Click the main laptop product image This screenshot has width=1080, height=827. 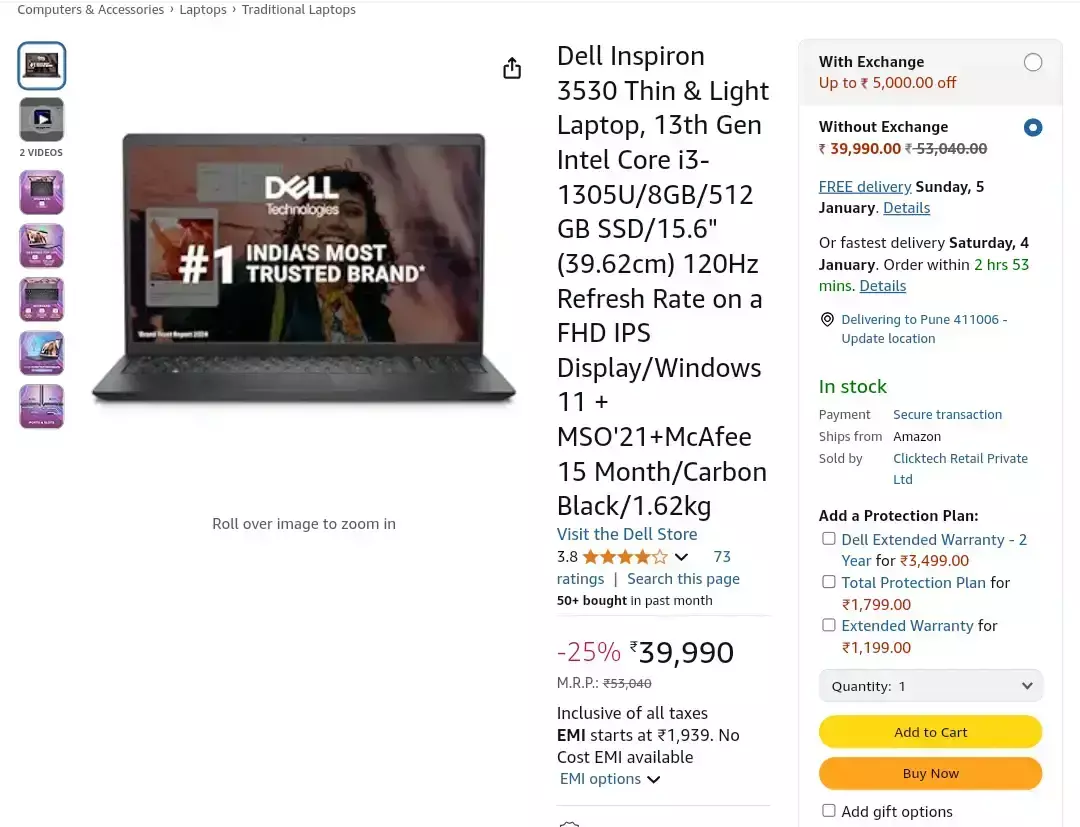tap(304, 267)
